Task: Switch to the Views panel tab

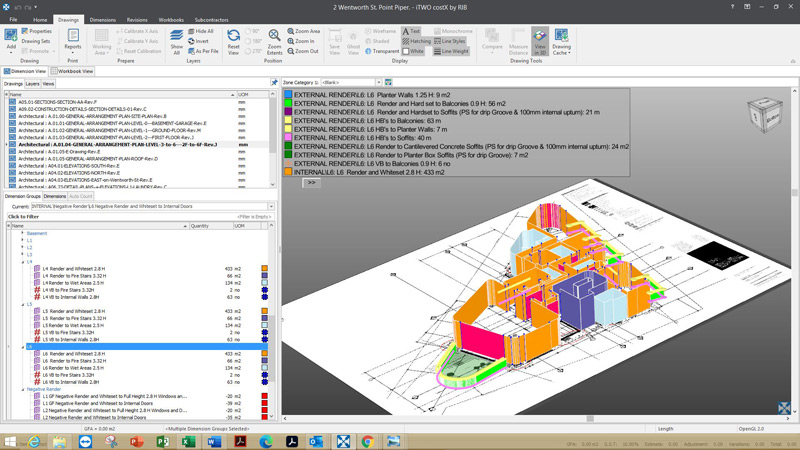Action: click(48, 84)
